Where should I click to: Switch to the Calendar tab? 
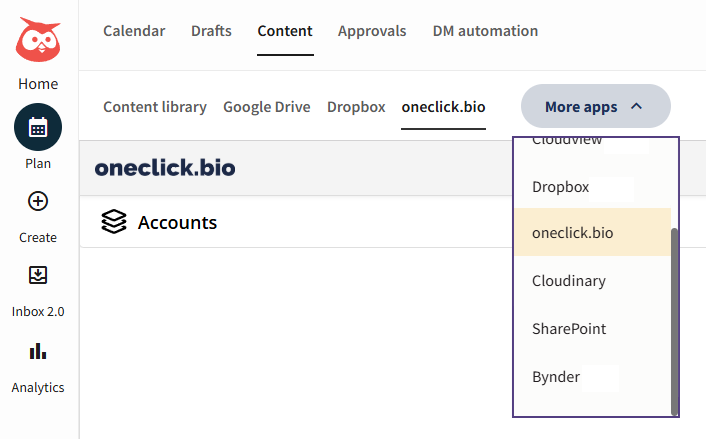[x=134, y=31]
